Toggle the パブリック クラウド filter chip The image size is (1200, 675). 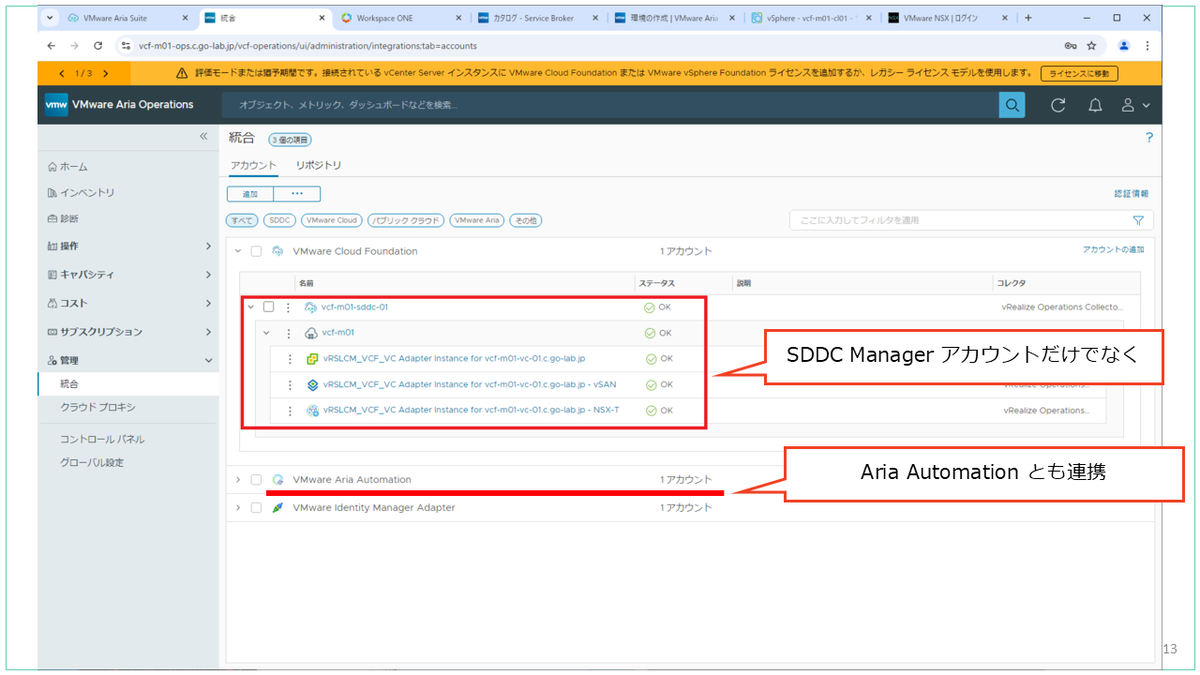(406, 220)
